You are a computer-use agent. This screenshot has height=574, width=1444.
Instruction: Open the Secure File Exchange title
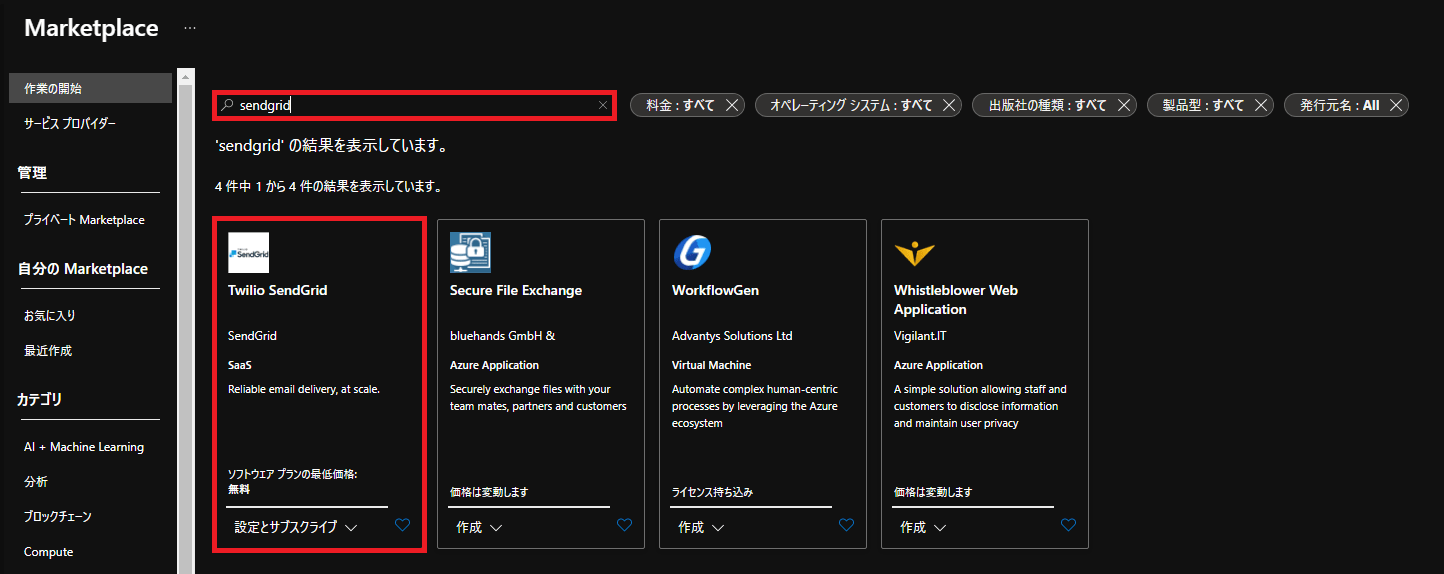point(516,290)
